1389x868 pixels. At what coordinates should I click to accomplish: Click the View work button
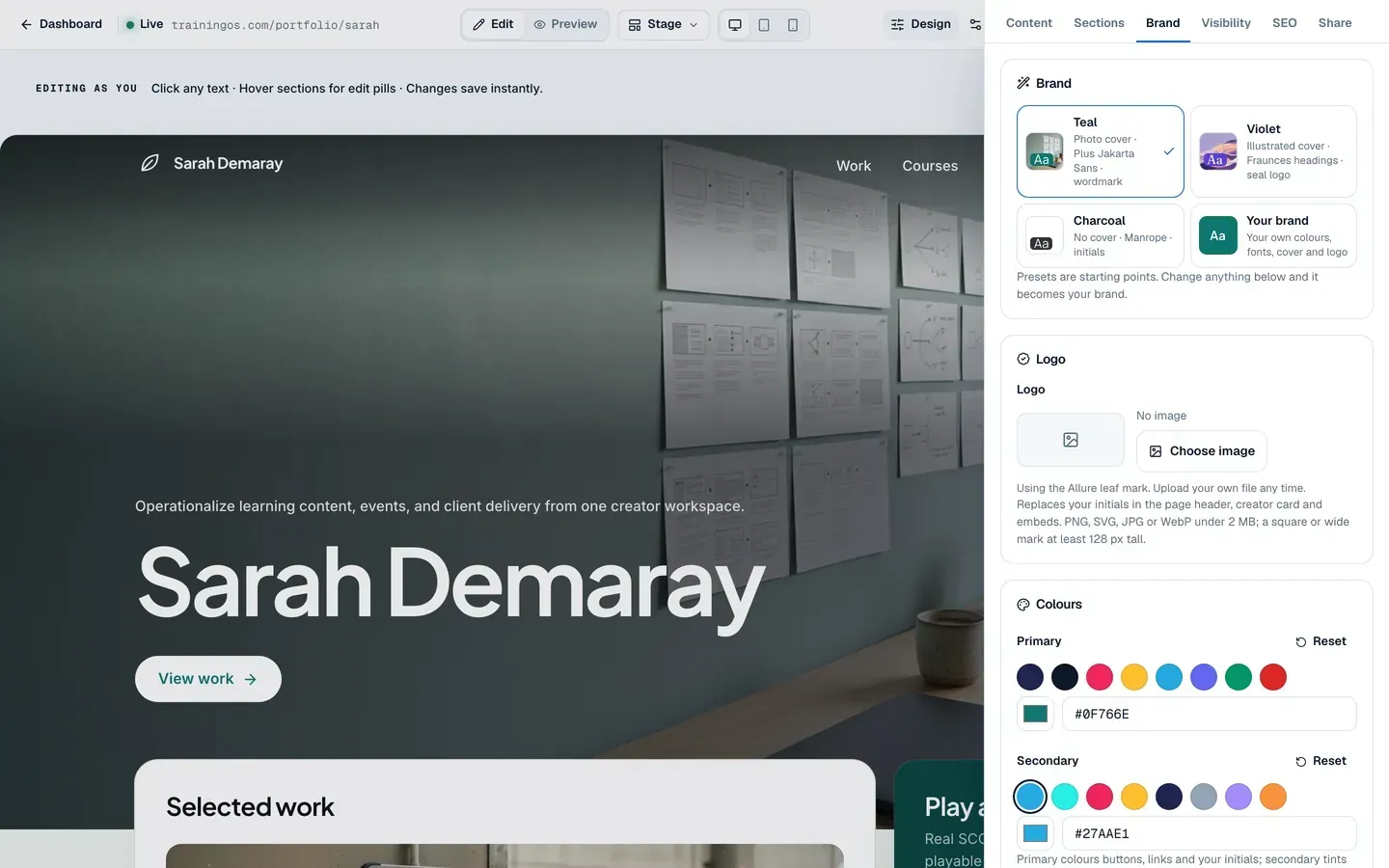point(208,679)
